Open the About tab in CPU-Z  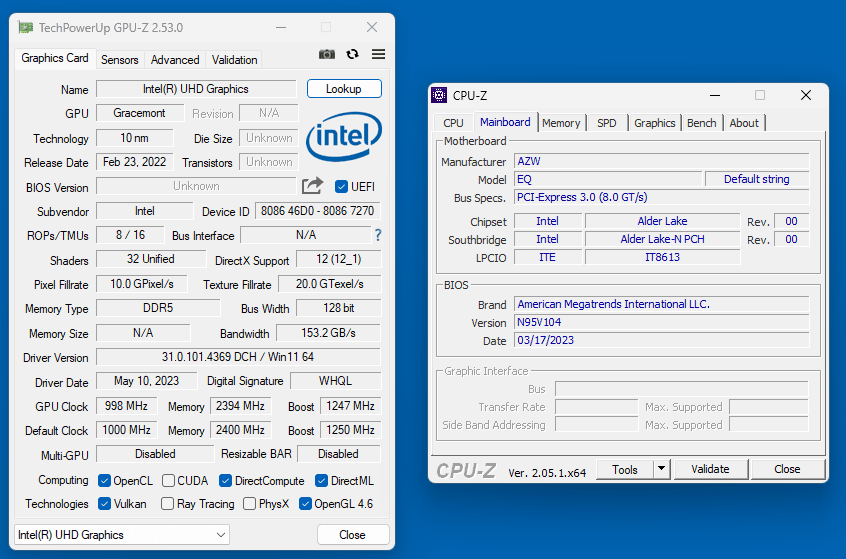click(744, 123)
